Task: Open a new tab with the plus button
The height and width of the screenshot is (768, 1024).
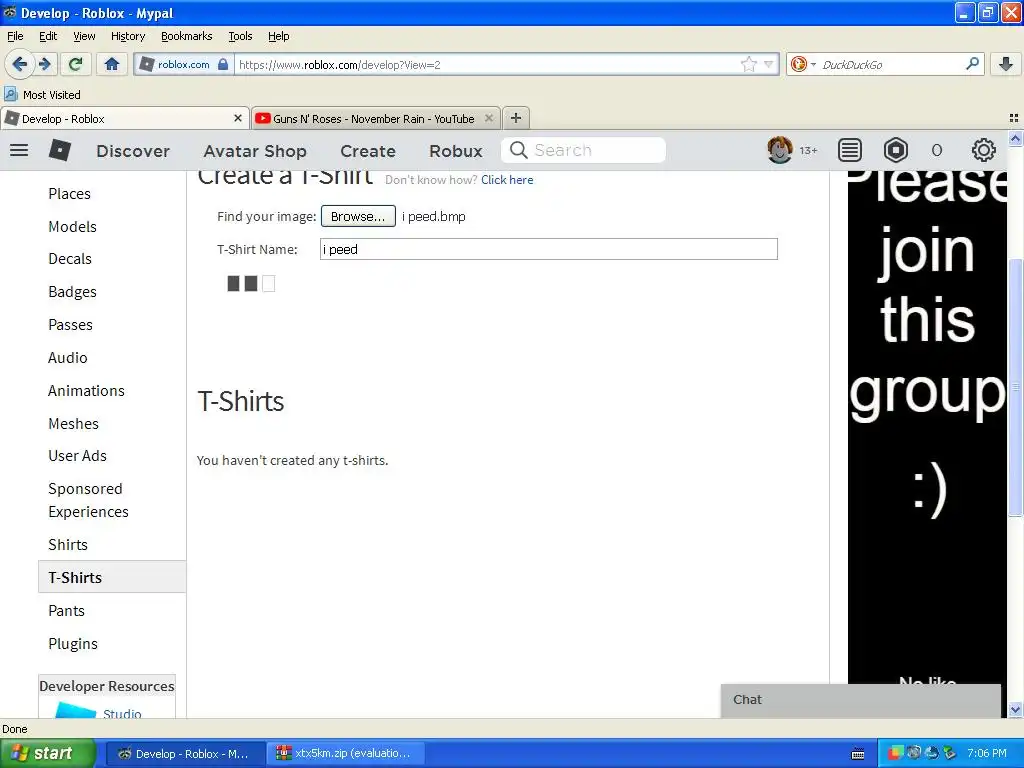Action: click(516, 118)
